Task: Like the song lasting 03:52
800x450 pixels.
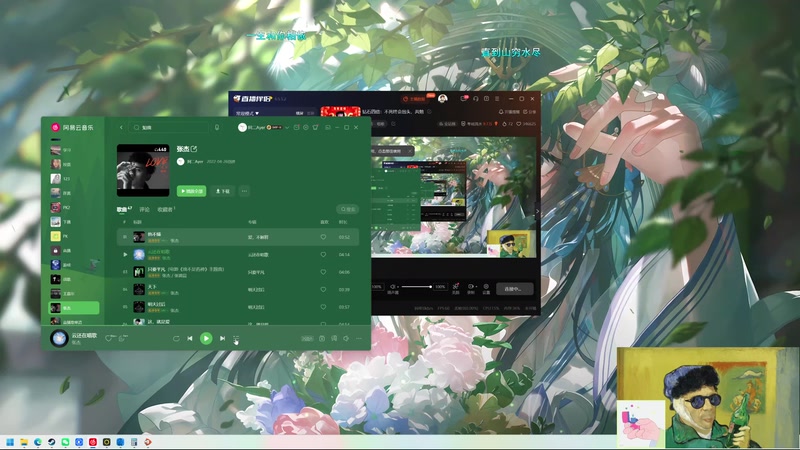Action: point(323,237)
